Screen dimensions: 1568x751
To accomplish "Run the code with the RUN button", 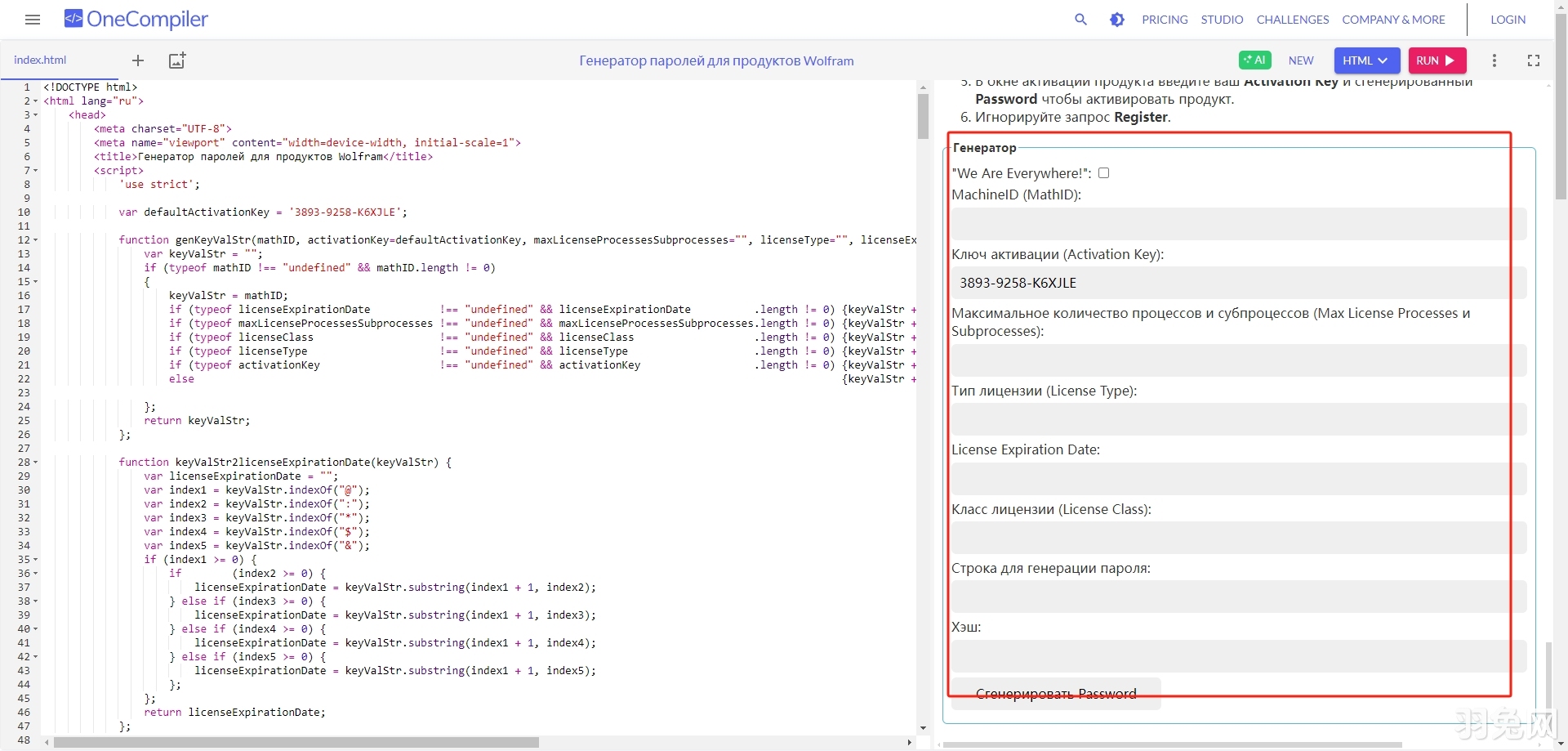I will tap(1437, 60).
